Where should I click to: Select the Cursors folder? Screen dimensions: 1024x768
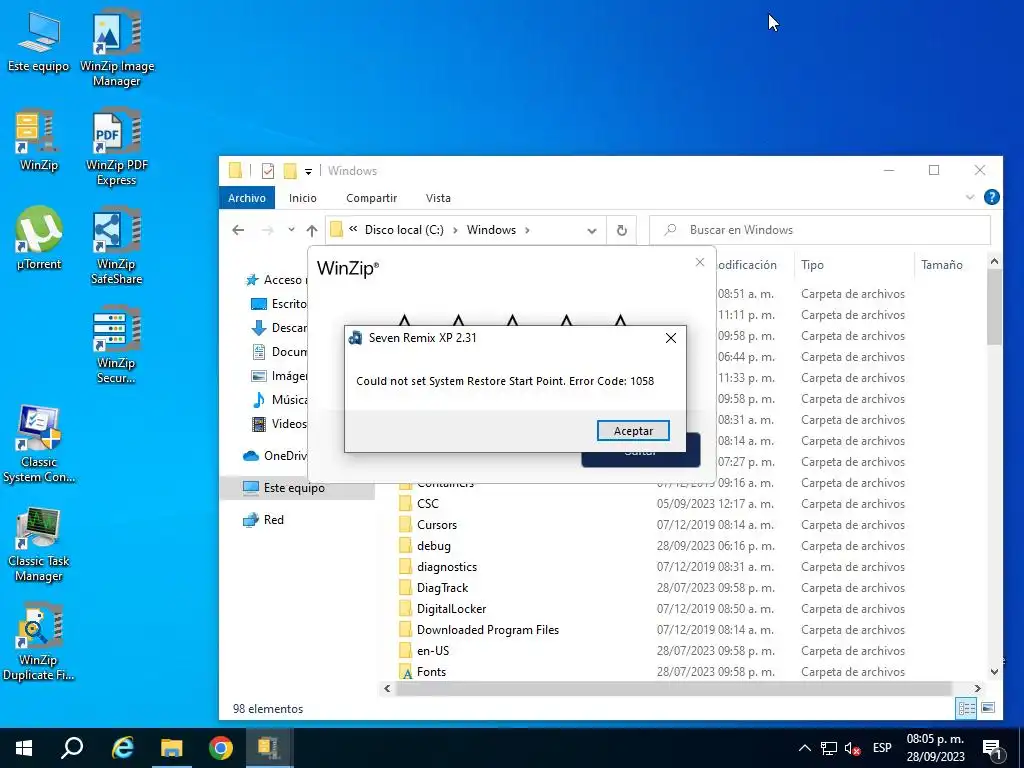click(x=437, y=525)
